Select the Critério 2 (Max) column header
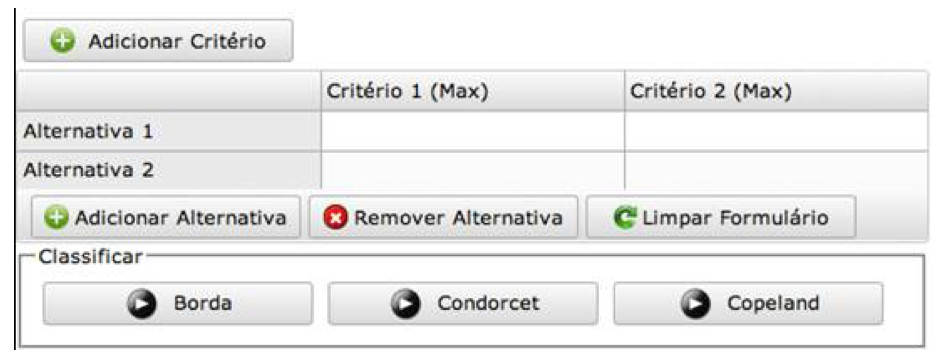This screenshot has width=940, height=362. [x=776, y=91]
